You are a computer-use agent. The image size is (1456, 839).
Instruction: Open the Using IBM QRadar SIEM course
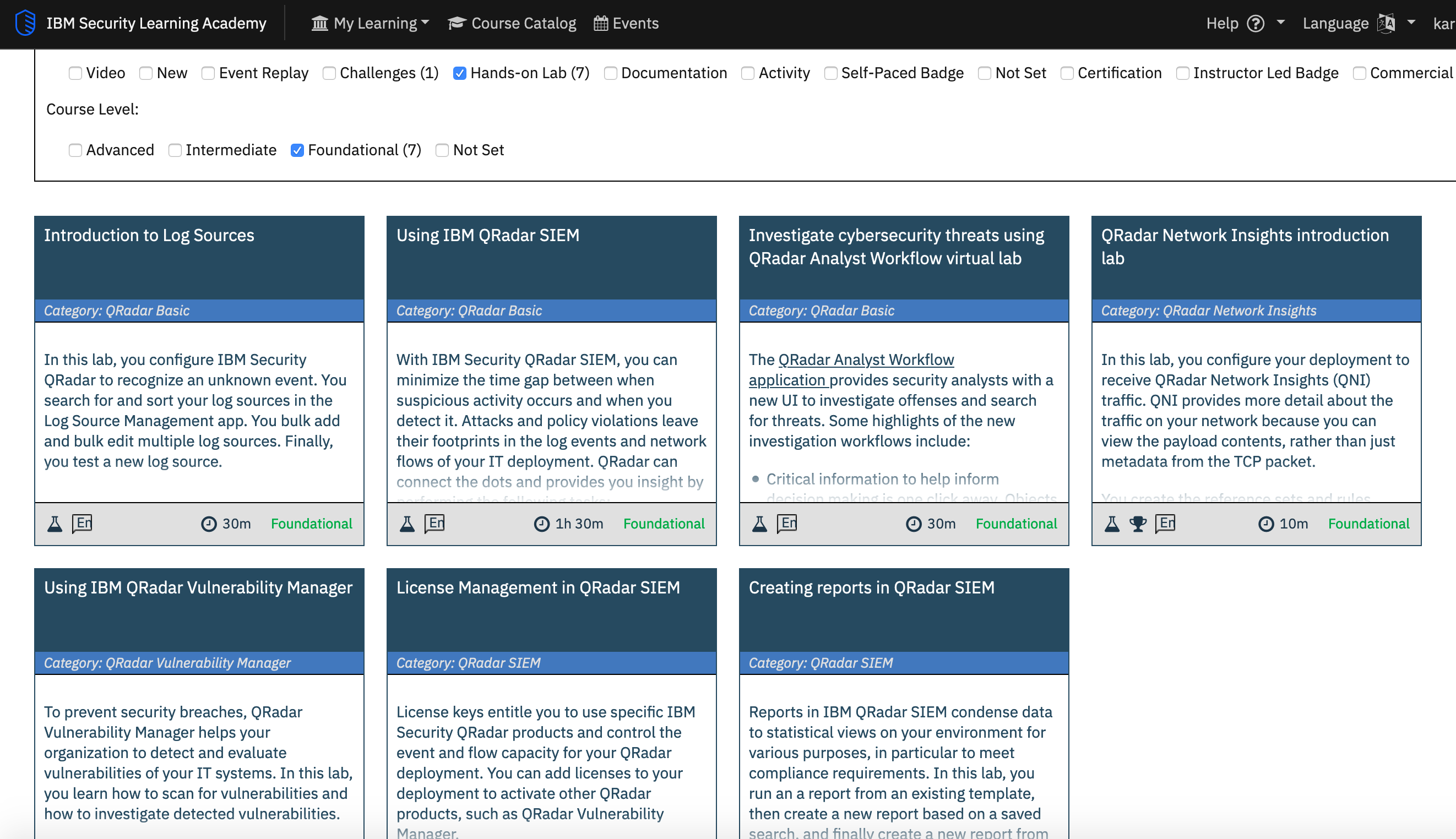[488, 236]
